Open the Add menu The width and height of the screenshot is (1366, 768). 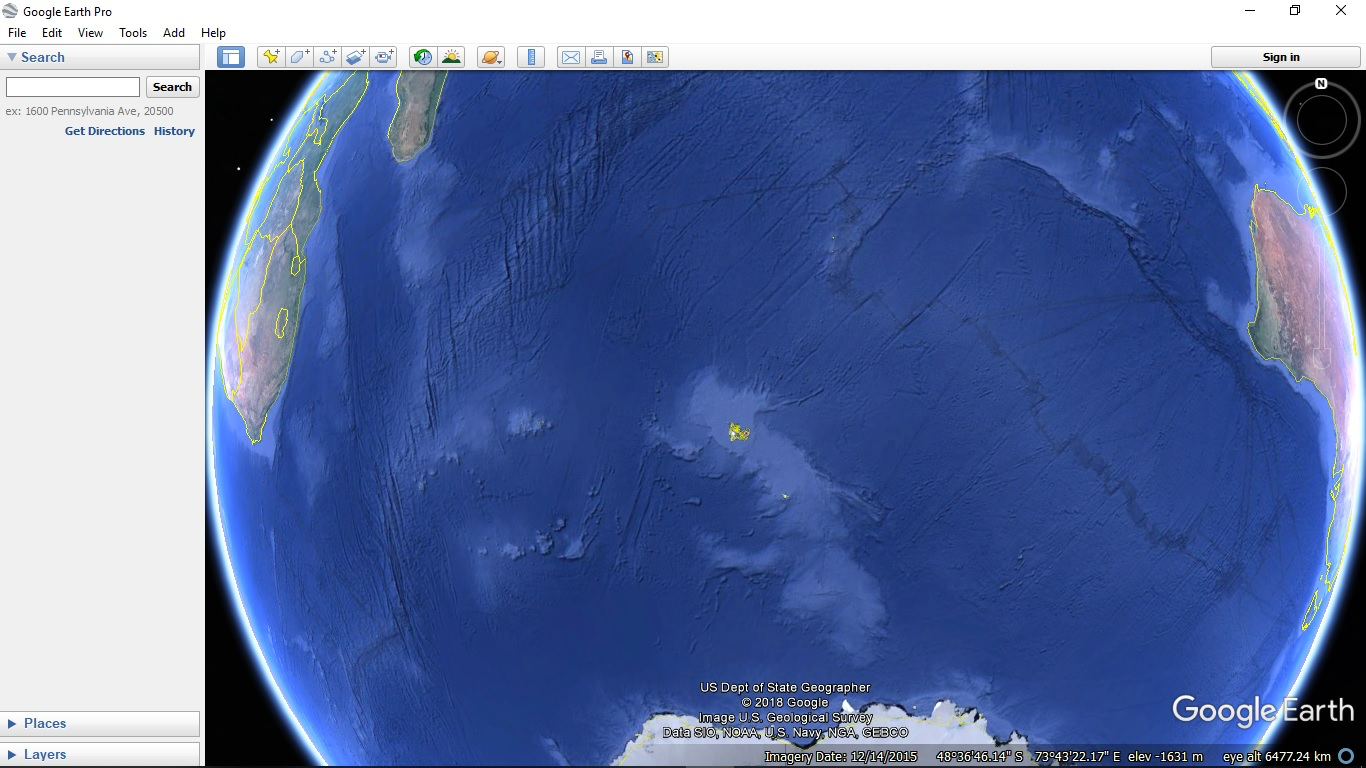[173, 32]
